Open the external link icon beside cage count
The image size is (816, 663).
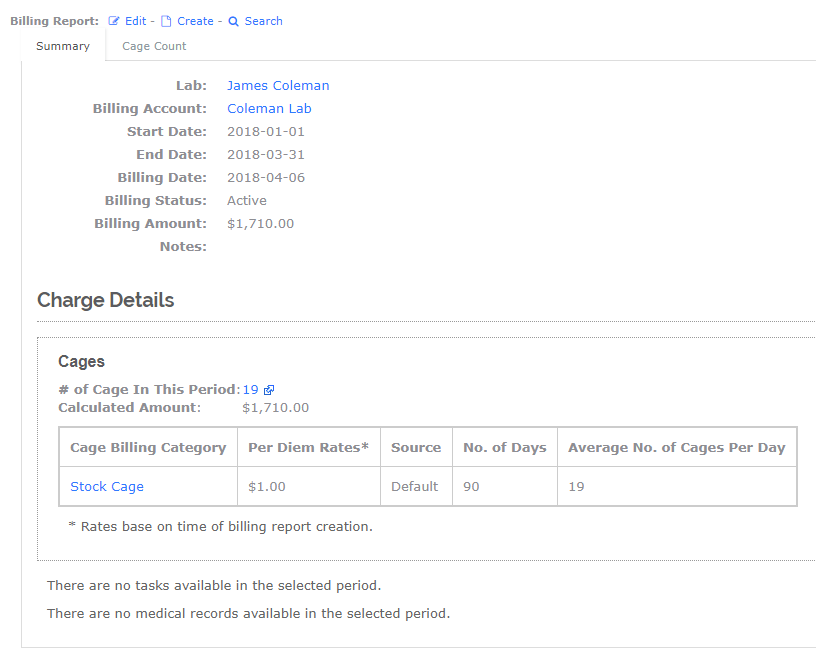point(269,390)
